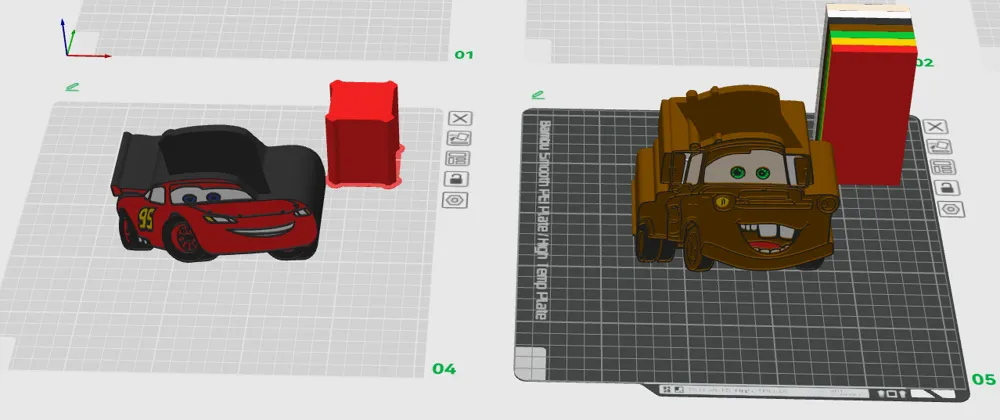Select the red prime tower on plate 04

[362, 134]
